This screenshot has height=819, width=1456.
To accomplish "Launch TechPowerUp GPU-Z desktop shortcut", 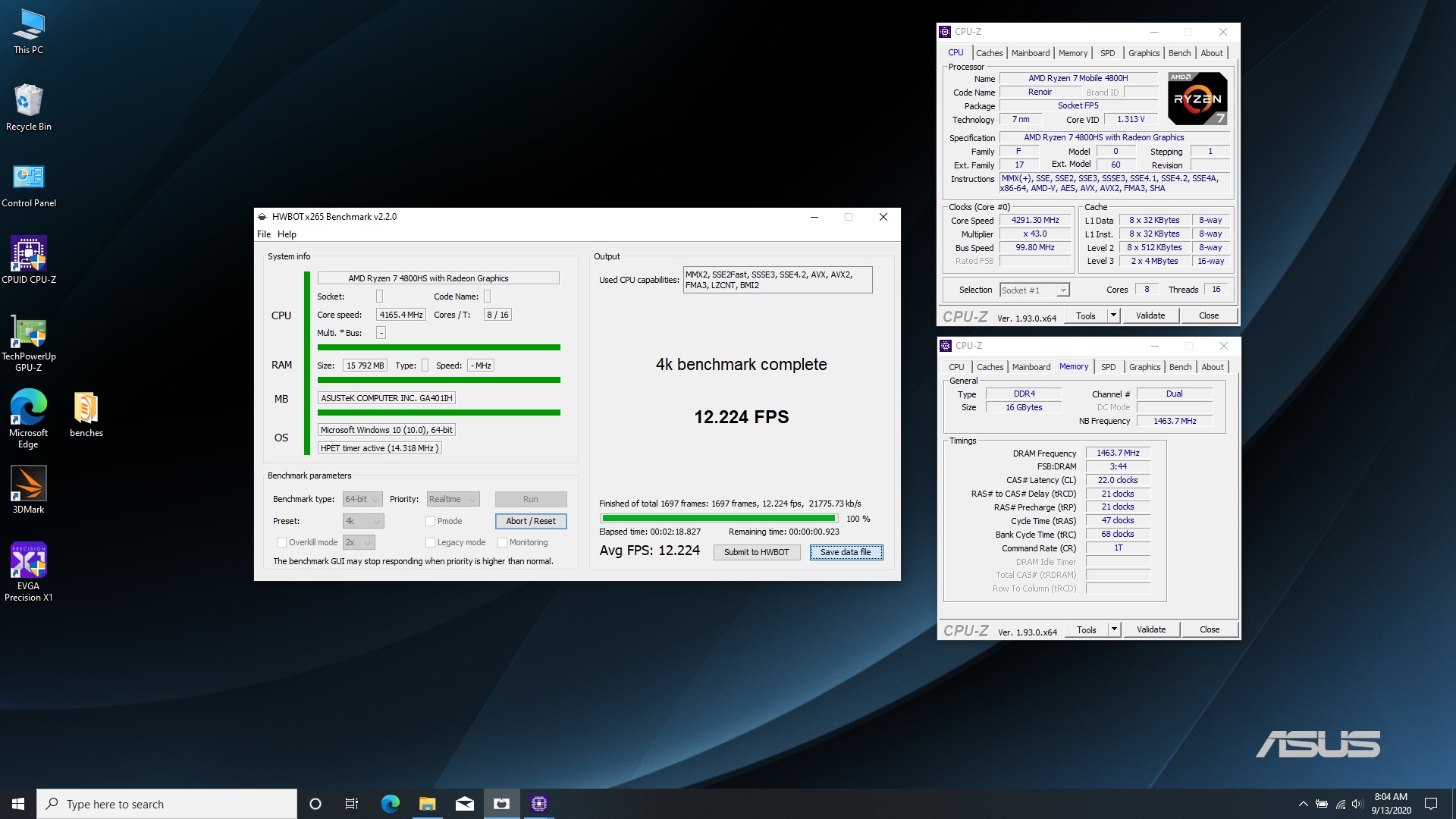I will 28,343.
